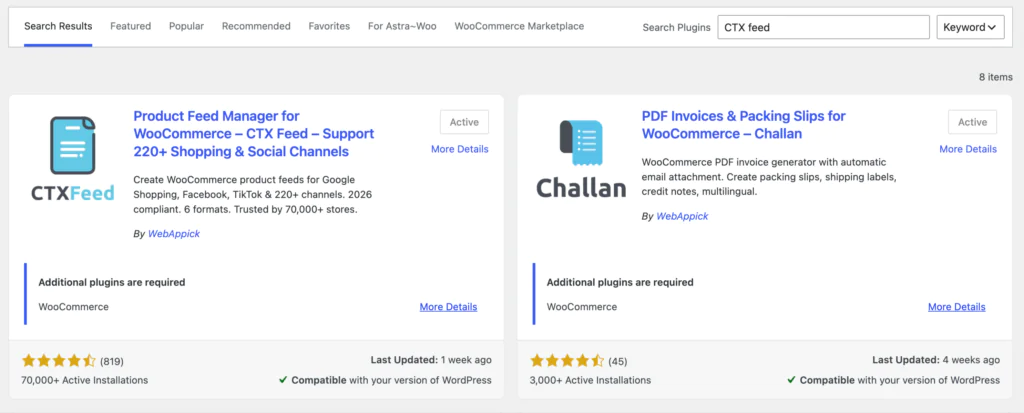The image size is (1024, 413).
Task: Open the Recommended plugins tab
Action: pos(256,26)
